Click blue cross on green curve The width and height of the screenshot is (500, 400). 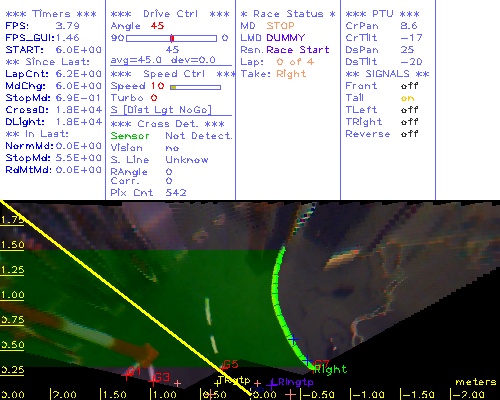coord(293,340)
